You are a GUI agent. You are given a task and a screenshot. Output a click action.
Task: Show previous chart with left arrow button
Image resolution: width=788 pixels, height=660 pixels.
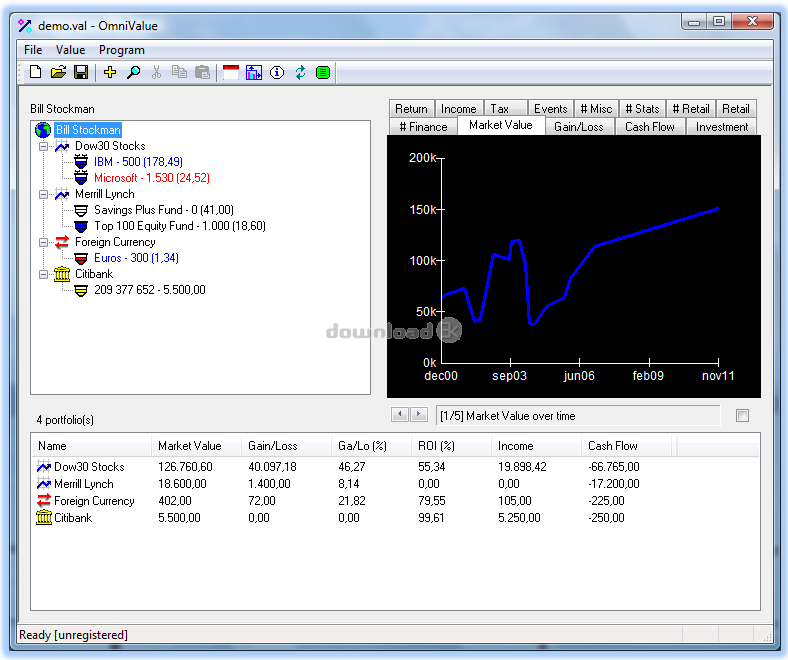(x=400, y=415)
